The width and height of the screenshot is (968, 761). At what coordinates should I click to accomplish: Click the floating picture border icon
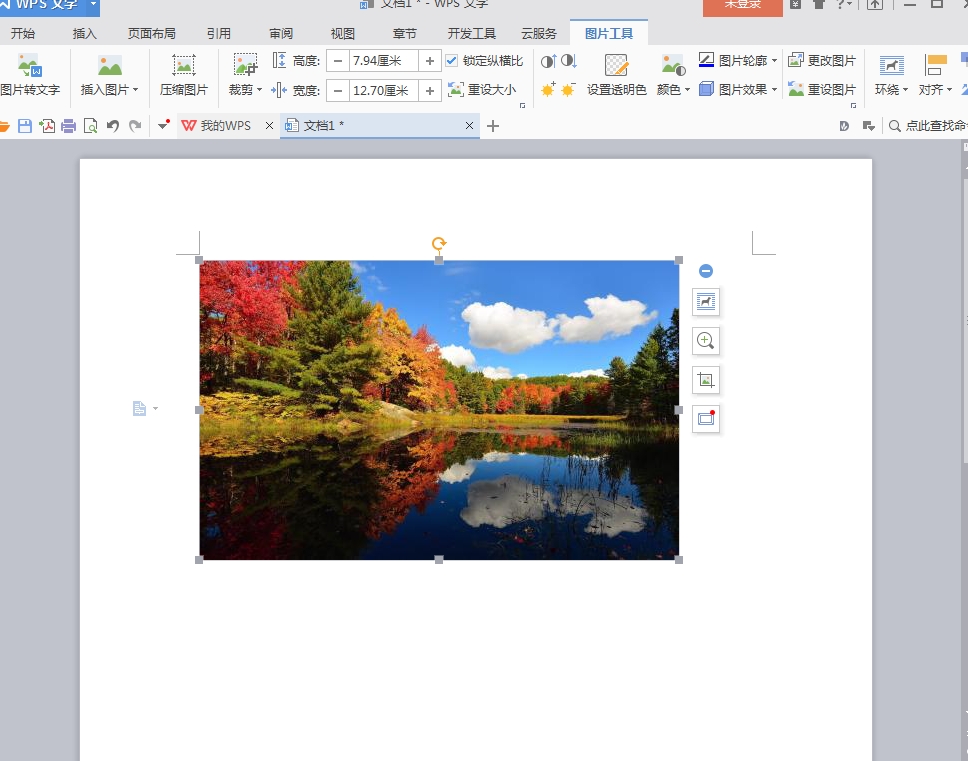[x=706, y=419]
